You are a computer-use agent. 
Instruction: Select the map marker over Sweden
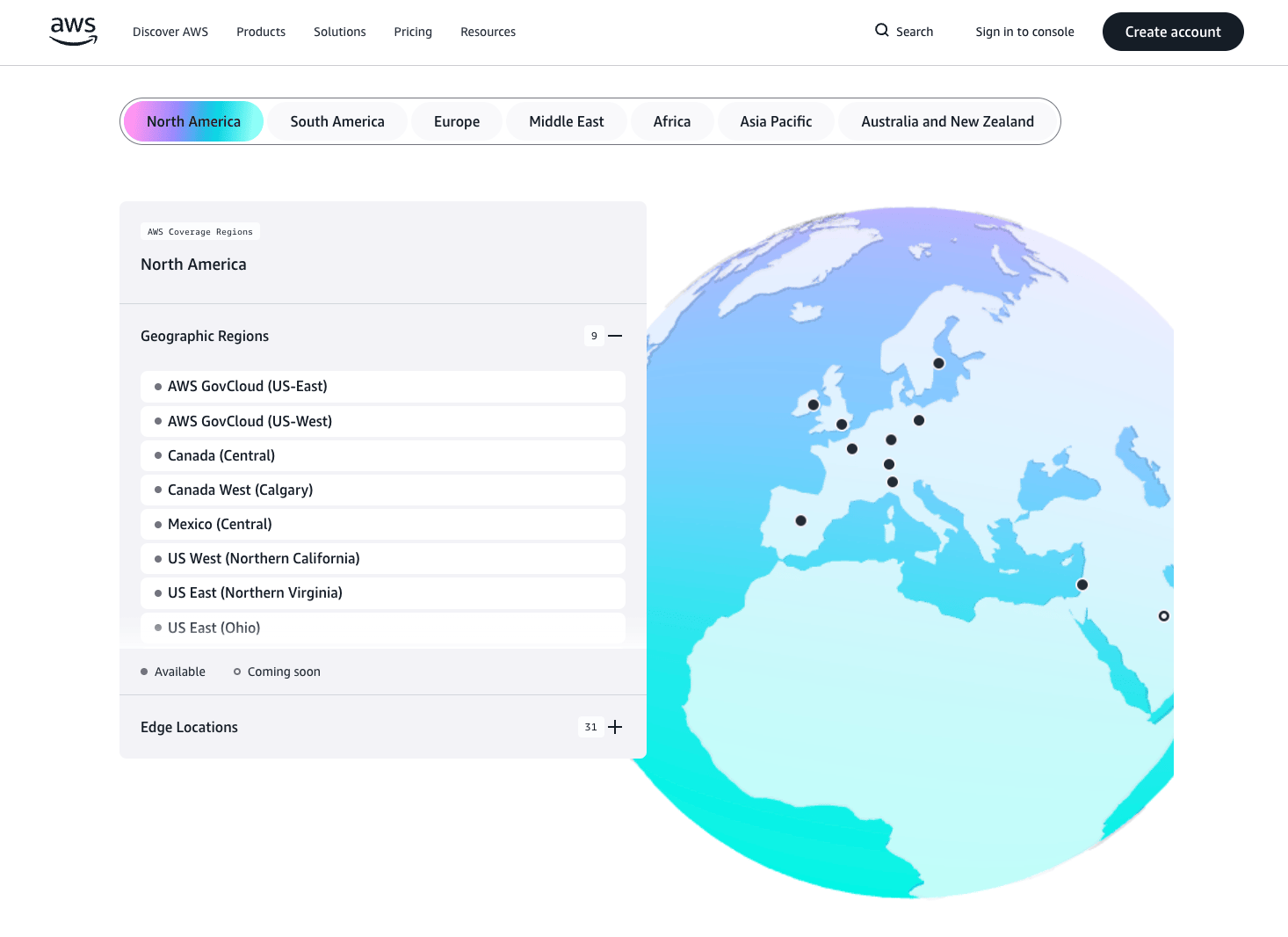point(939,363)
